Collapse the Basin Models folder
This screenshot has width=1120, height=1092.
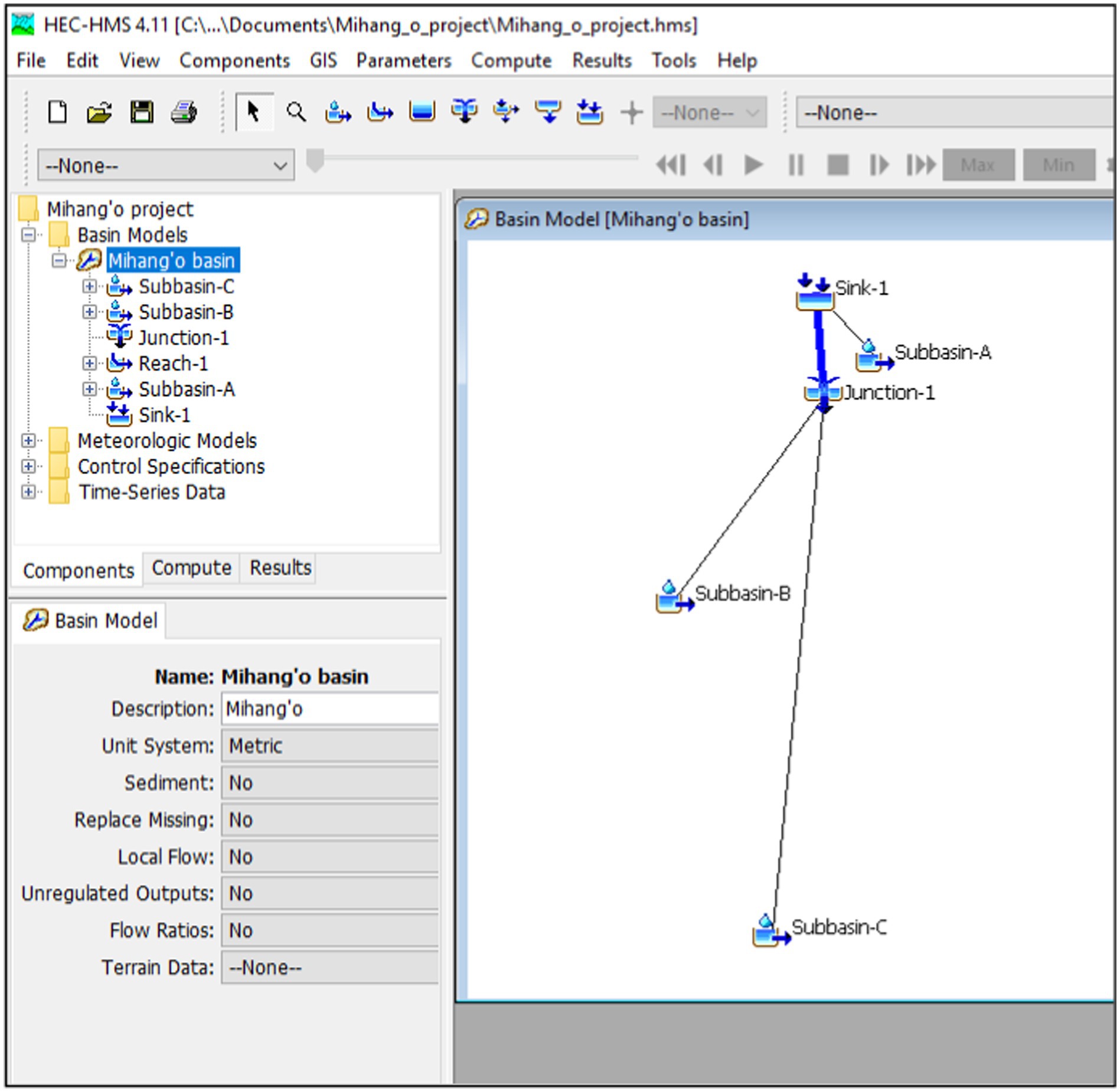click(x=28, y=235)
